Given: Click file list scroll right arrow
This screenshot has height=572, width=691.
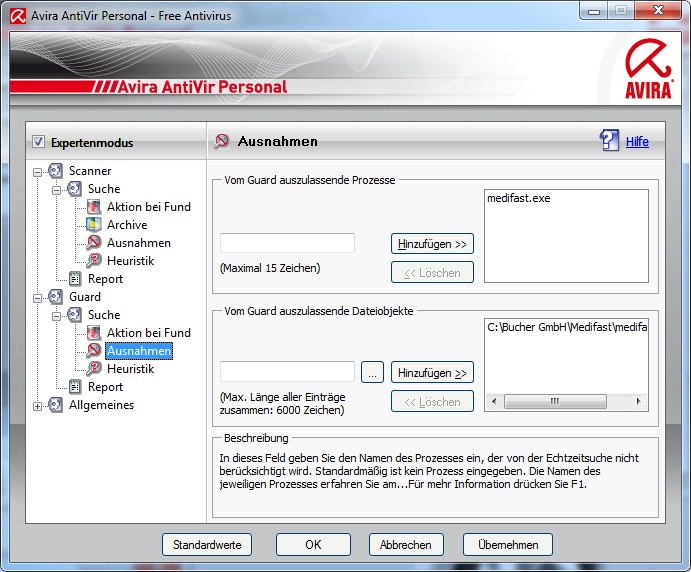Looking at the screenshot, I should tap(638, 401).
